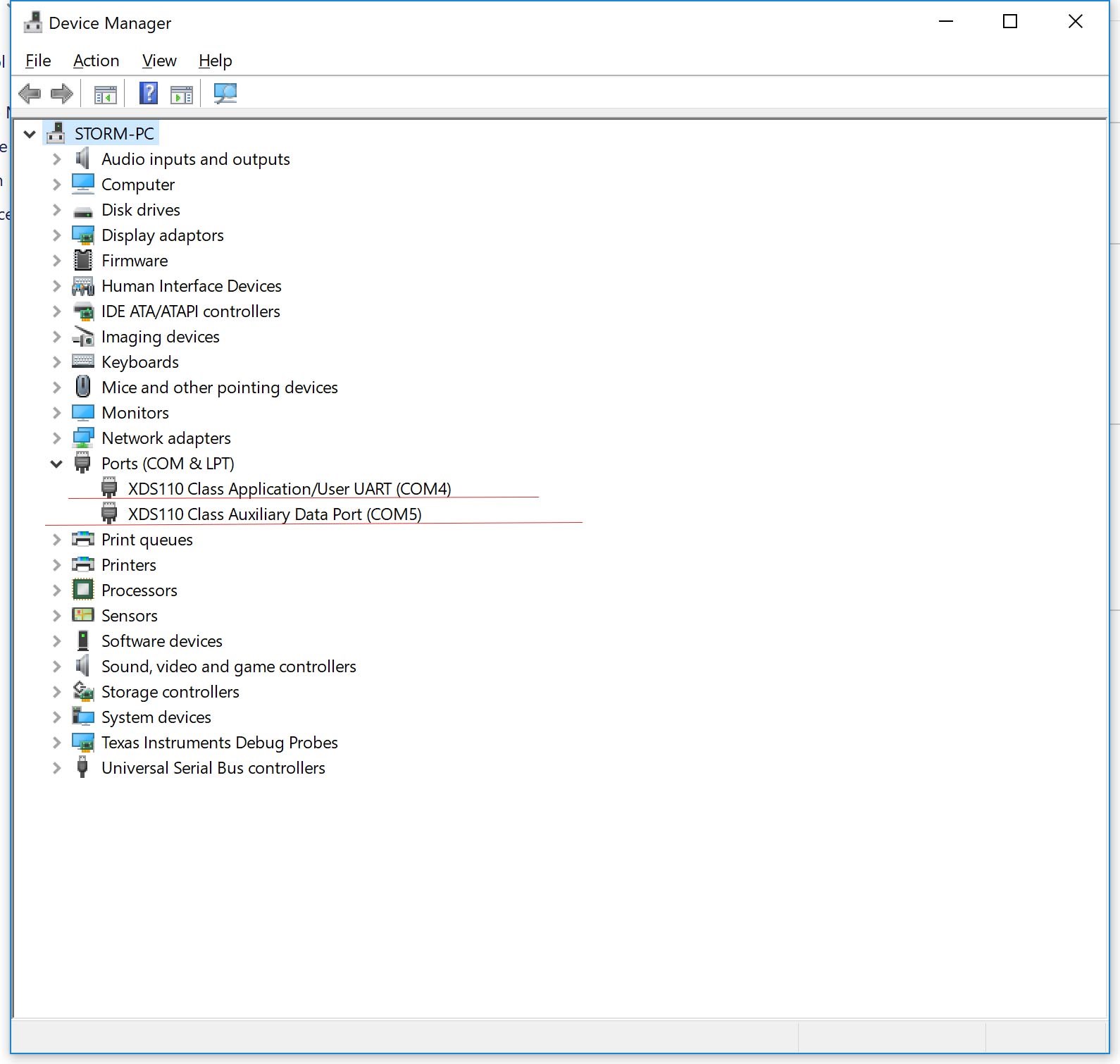This screenshot has height=1064, width=1120.
Task: Select the speaker icon for Audio inputs
Action: pos(83,159)
